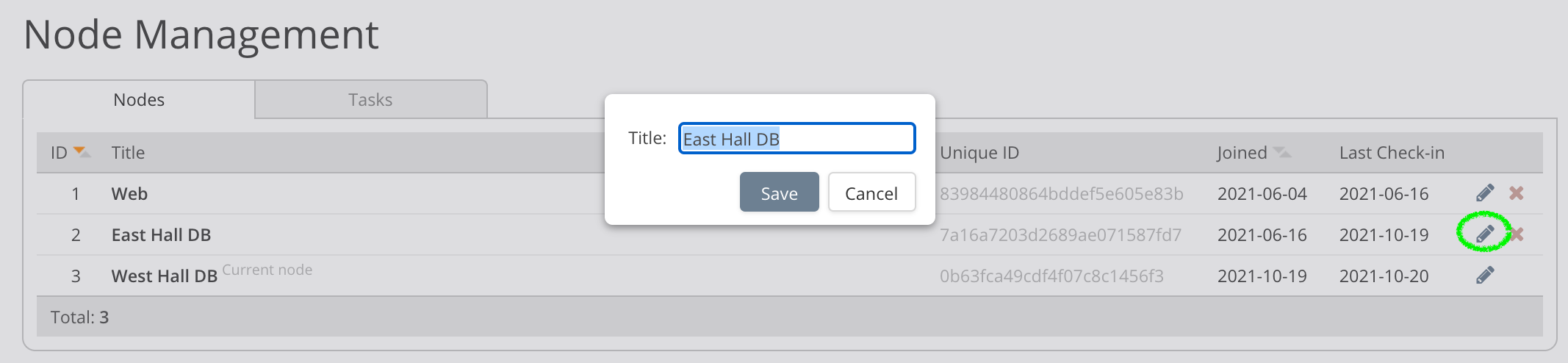Click the unique ID starting with 0b63fca4

coord(1051,276)
